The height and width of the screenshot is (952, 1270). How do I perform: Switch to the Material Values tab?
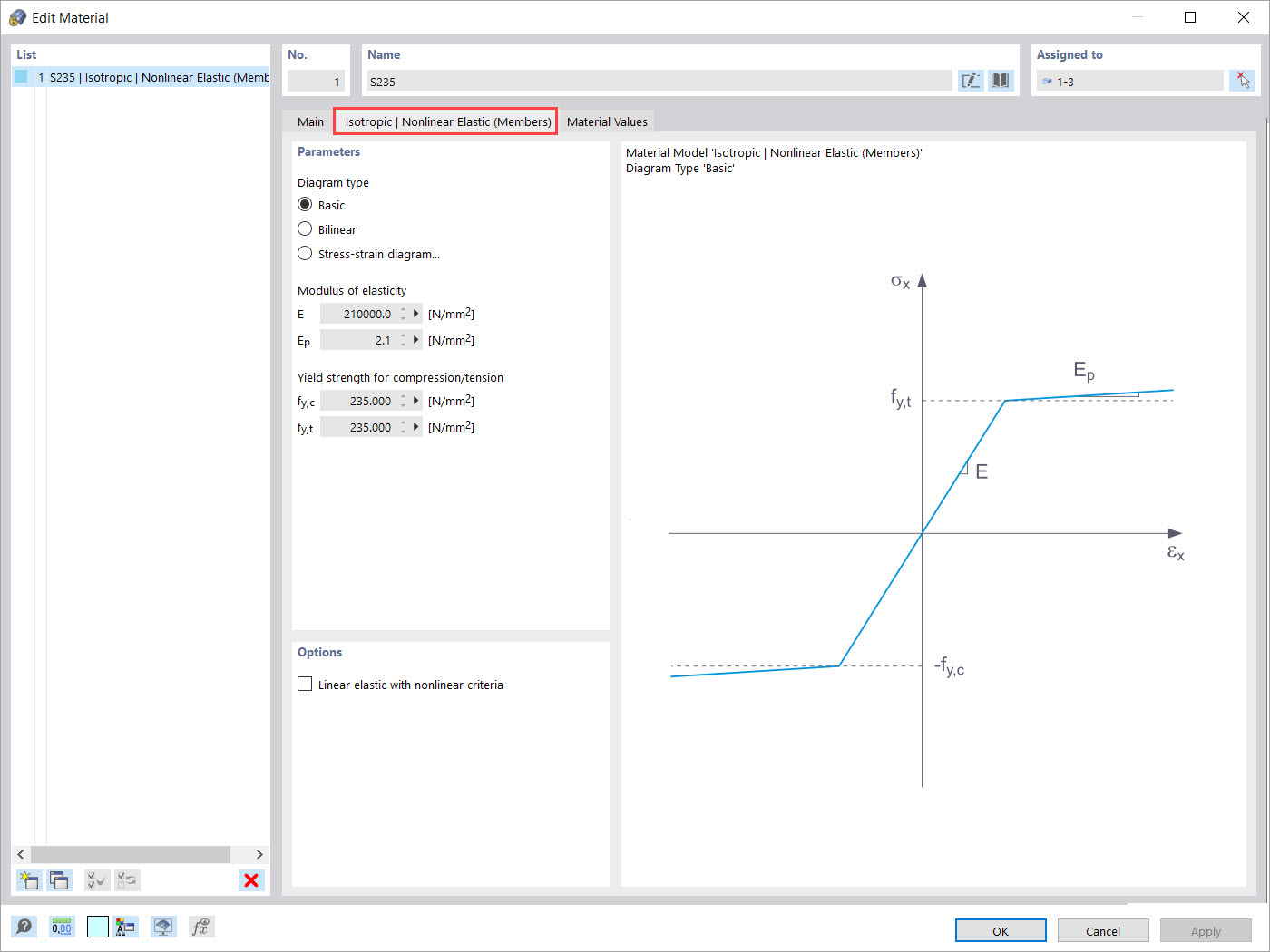[606, 121]
